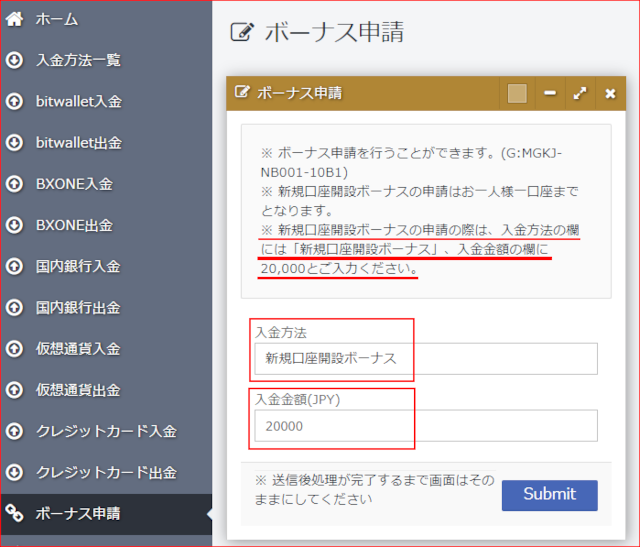Click the download arrow icon beside BXONE出金
Image resolution: width=640 pixels, height=547 pixels.
tap(14, 225)
